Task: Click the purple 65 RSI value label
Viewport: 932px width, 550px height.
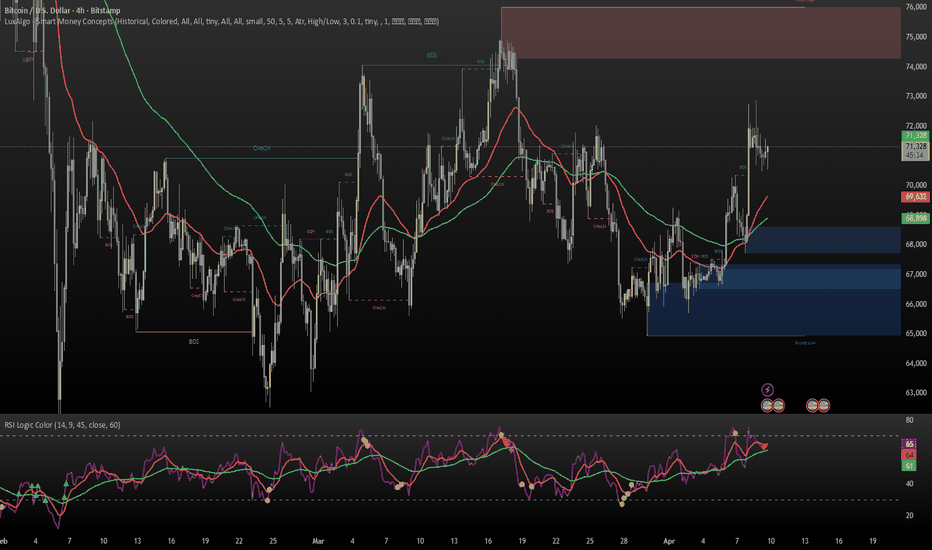Action: pyautogui.click(x=909, y=444)
